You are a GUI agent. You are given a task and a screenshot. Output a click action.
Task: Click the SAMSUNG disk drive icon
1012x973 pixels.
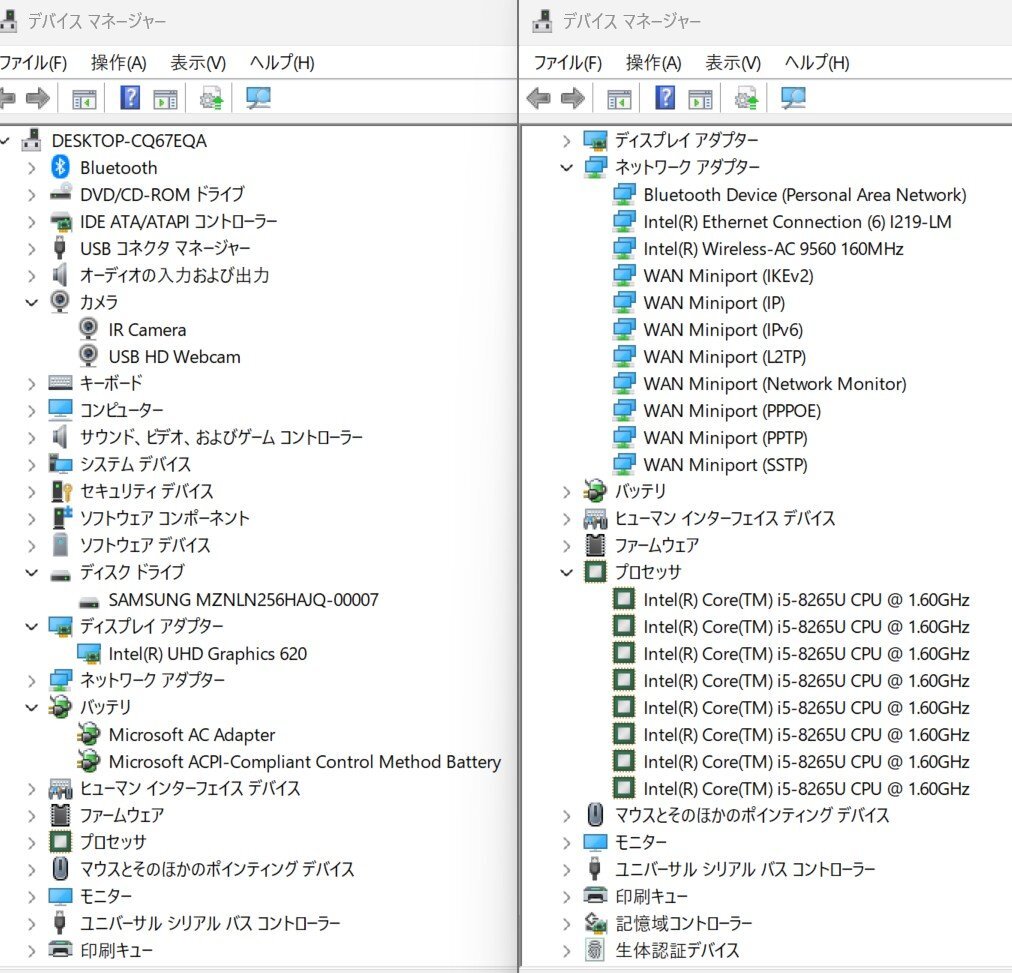coord(88,602)
